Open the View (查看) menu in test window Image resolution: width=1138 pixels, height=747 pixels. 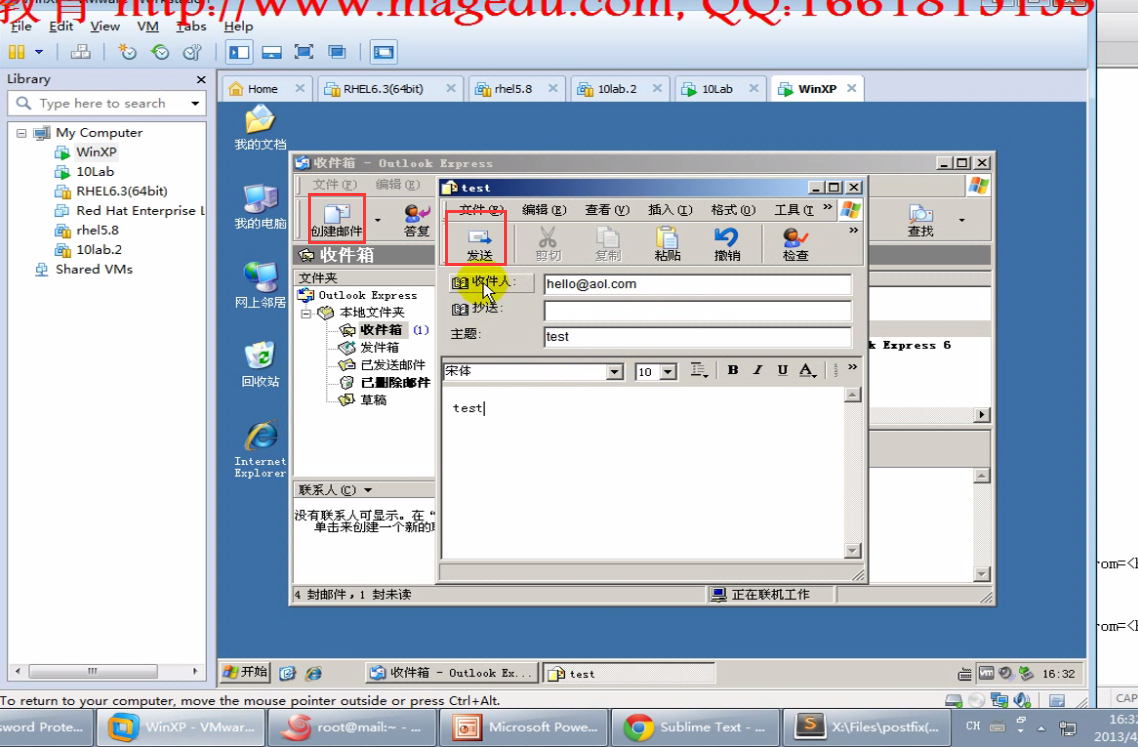[x=607, y=210]
